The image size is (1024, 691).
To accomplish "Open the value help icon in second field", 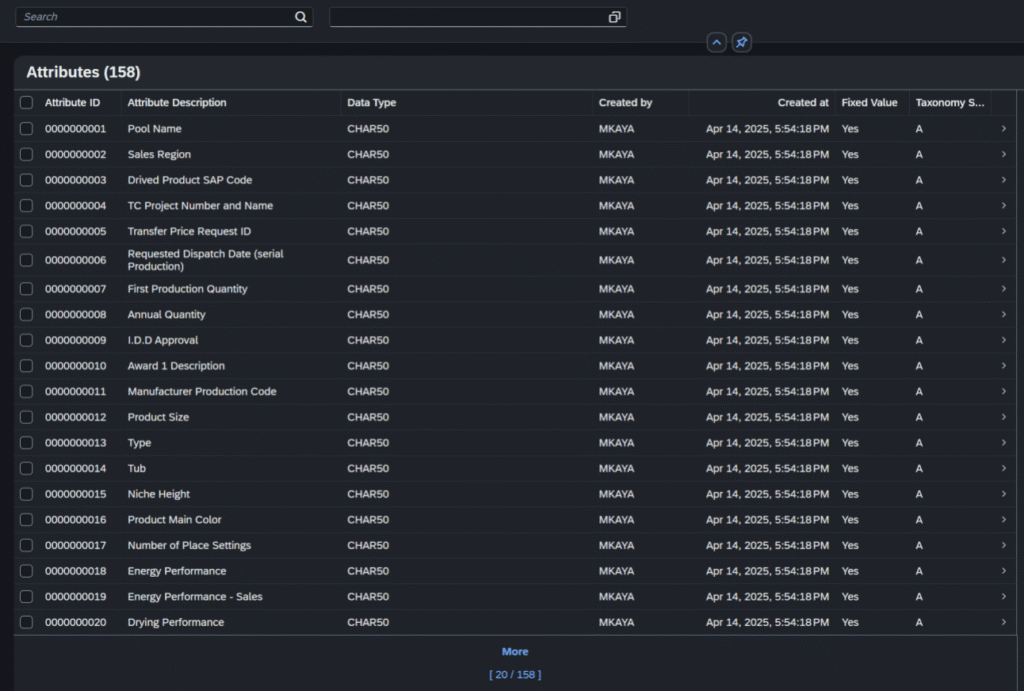I will [614, 17].
